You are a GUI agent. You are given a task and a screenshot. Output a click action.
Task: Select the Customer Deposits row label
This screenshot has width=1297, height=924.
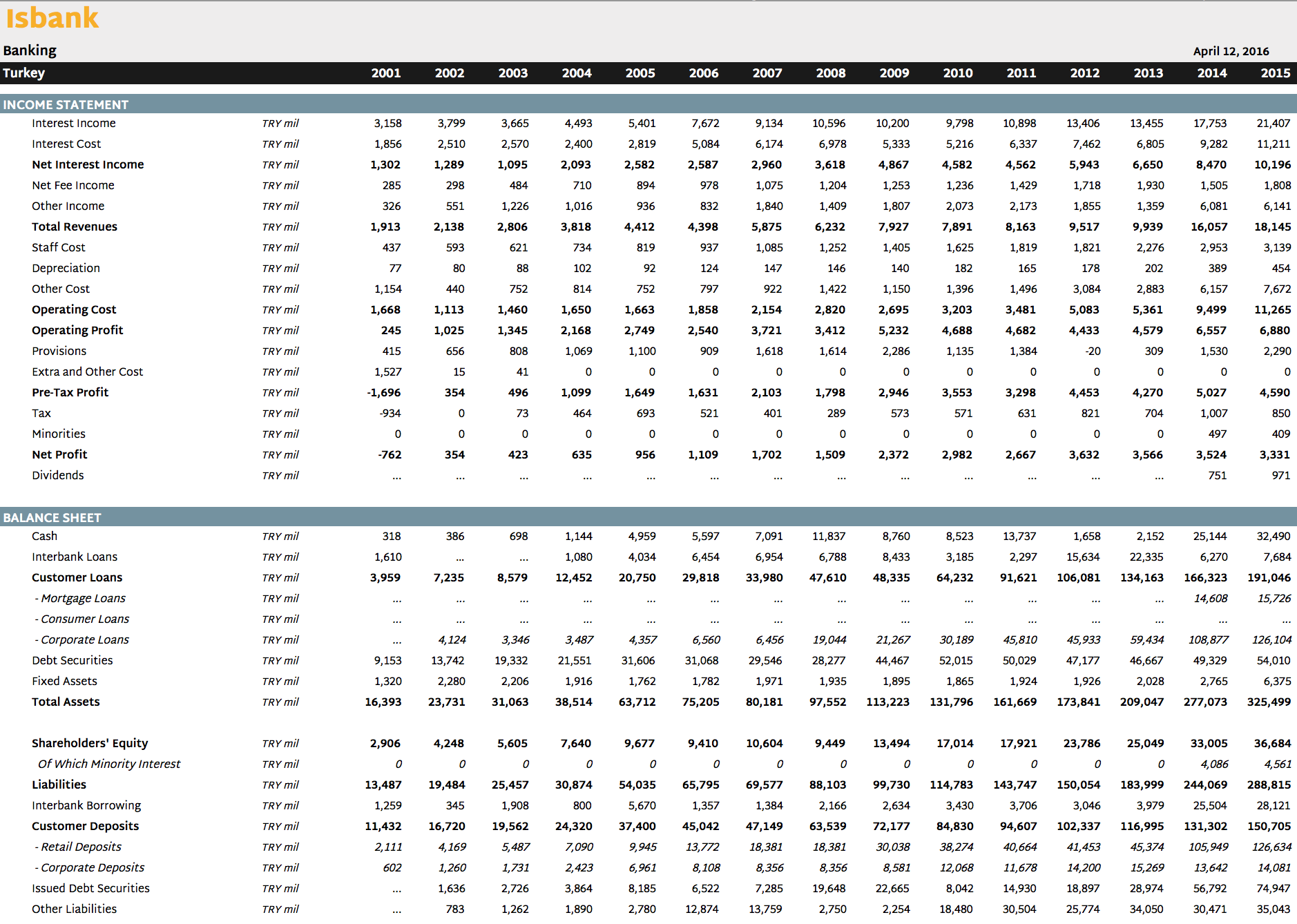point(86,826)
